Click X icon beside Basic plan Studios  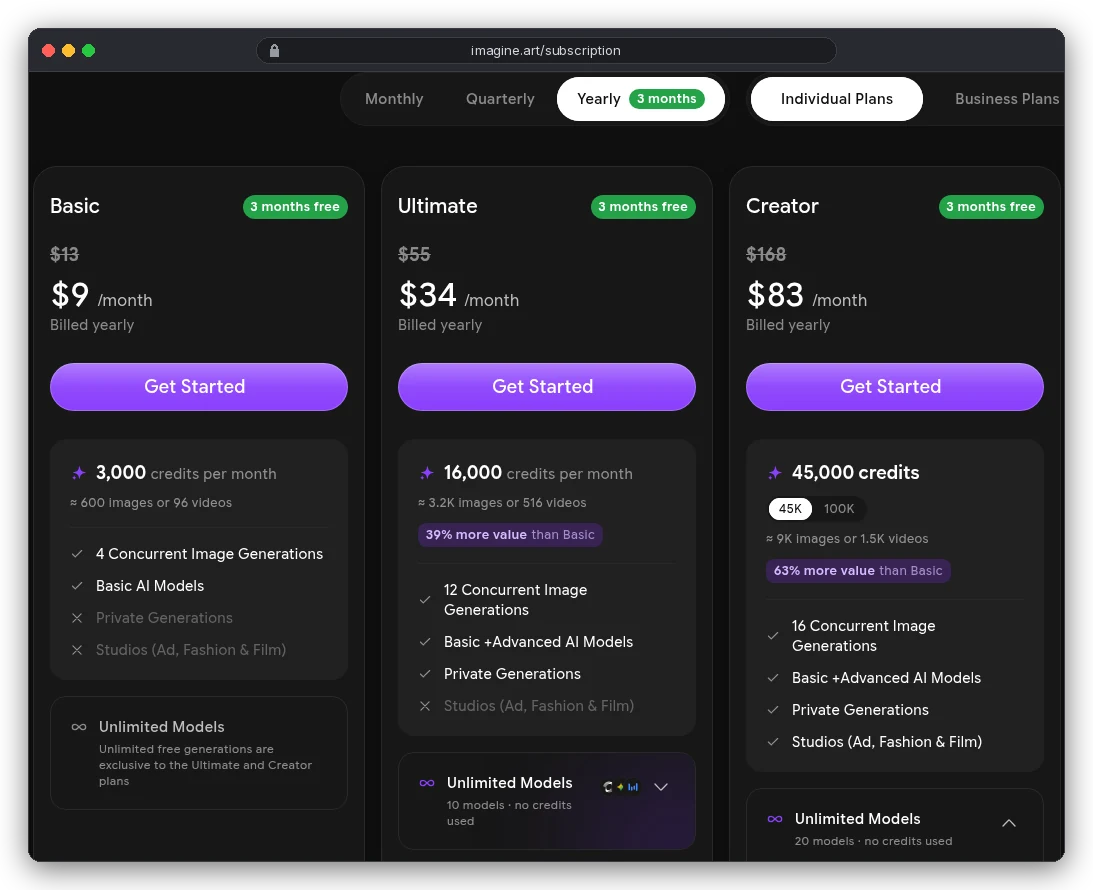click(77, 650)
